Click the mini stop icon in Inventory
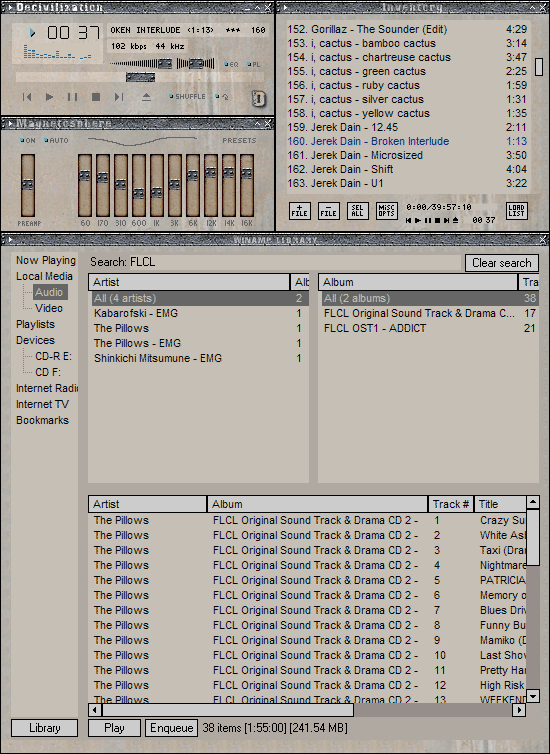550x754 pixels. pos(438,220)
